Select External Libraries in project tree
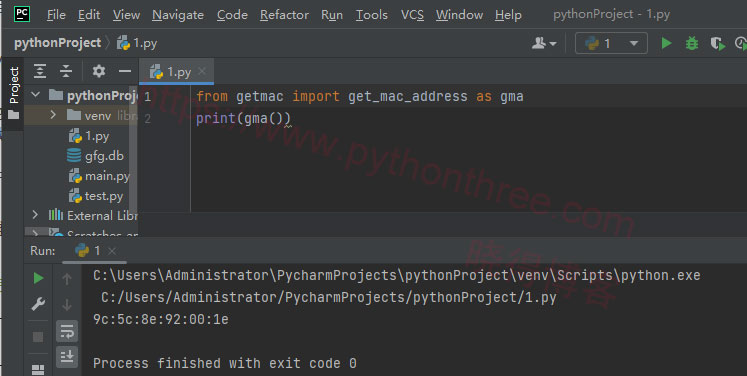The image size is (747, 376). click(93, 216)
